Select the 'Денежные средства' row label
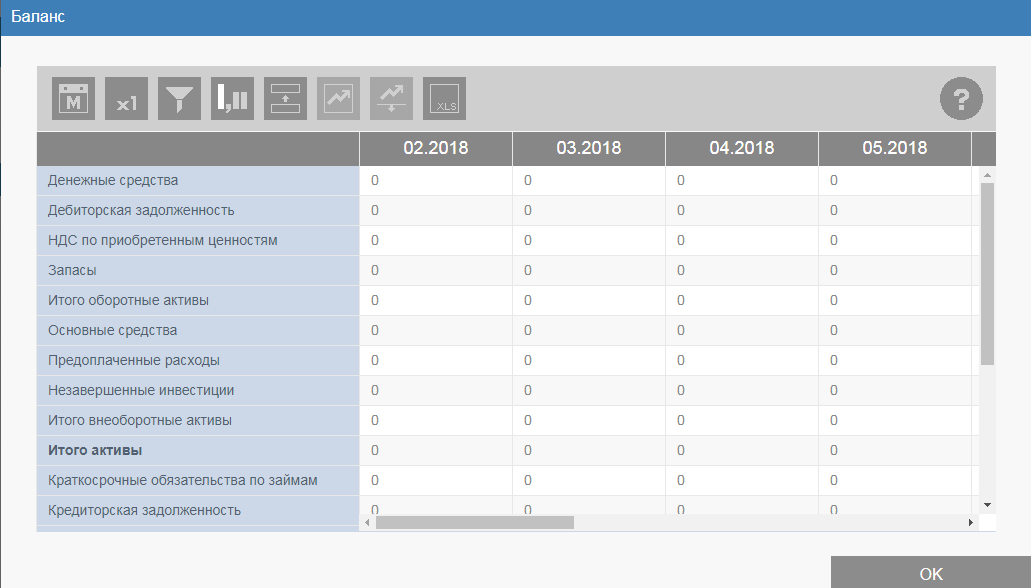Screen dimensions: 1031x588 pyautogui.click(x=113, y=181)
